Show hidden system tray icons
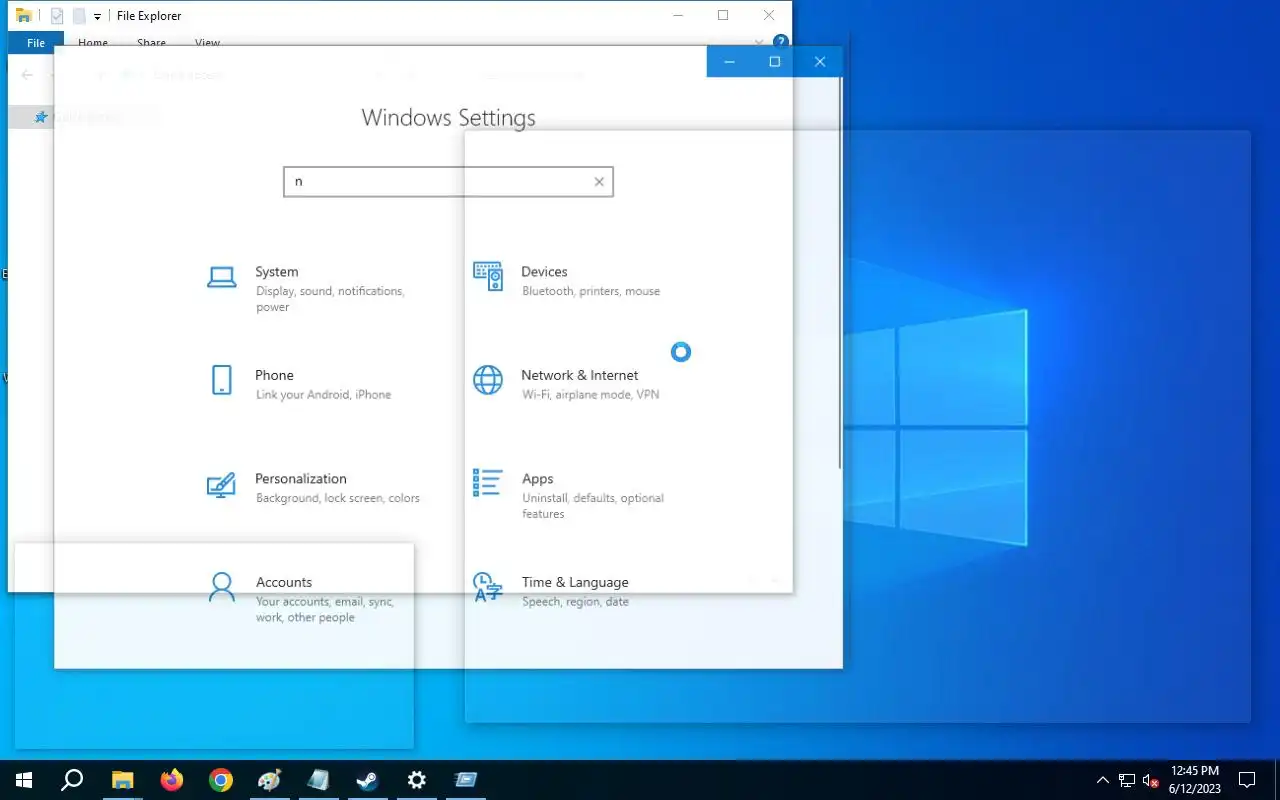 (1103, 780)
